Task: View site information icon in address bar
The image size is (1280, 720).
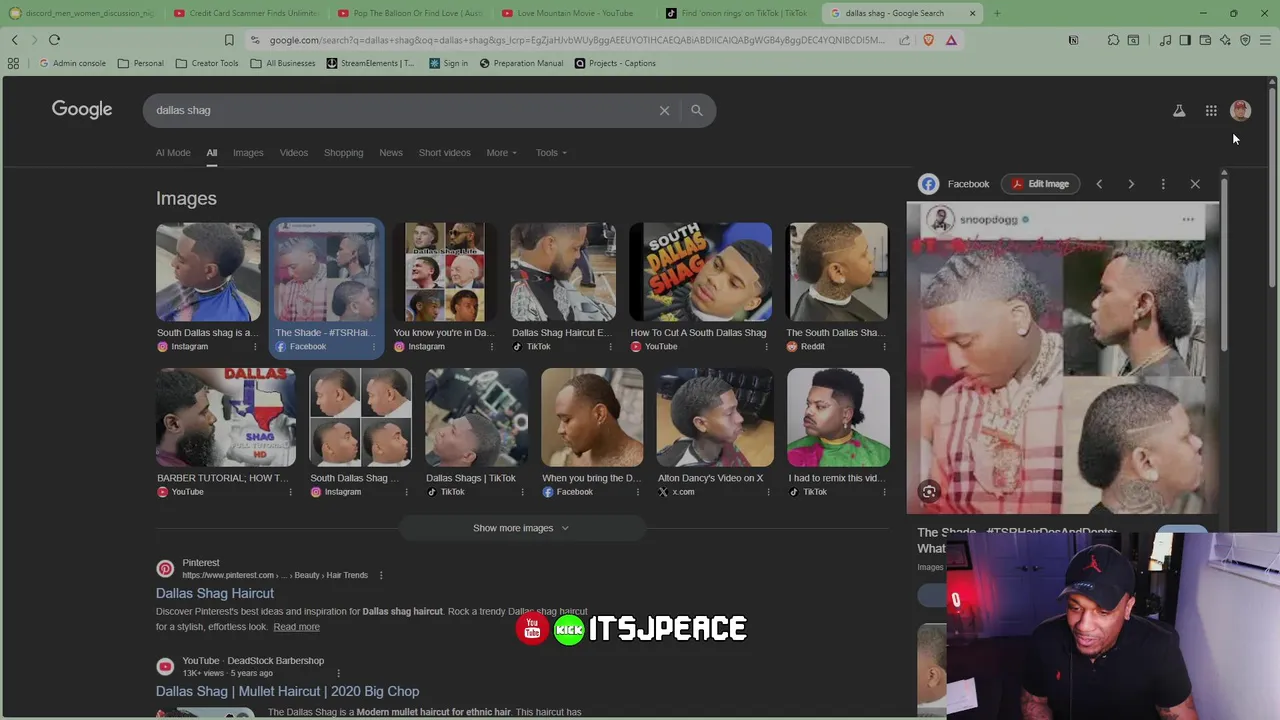Action: [255, 40]
